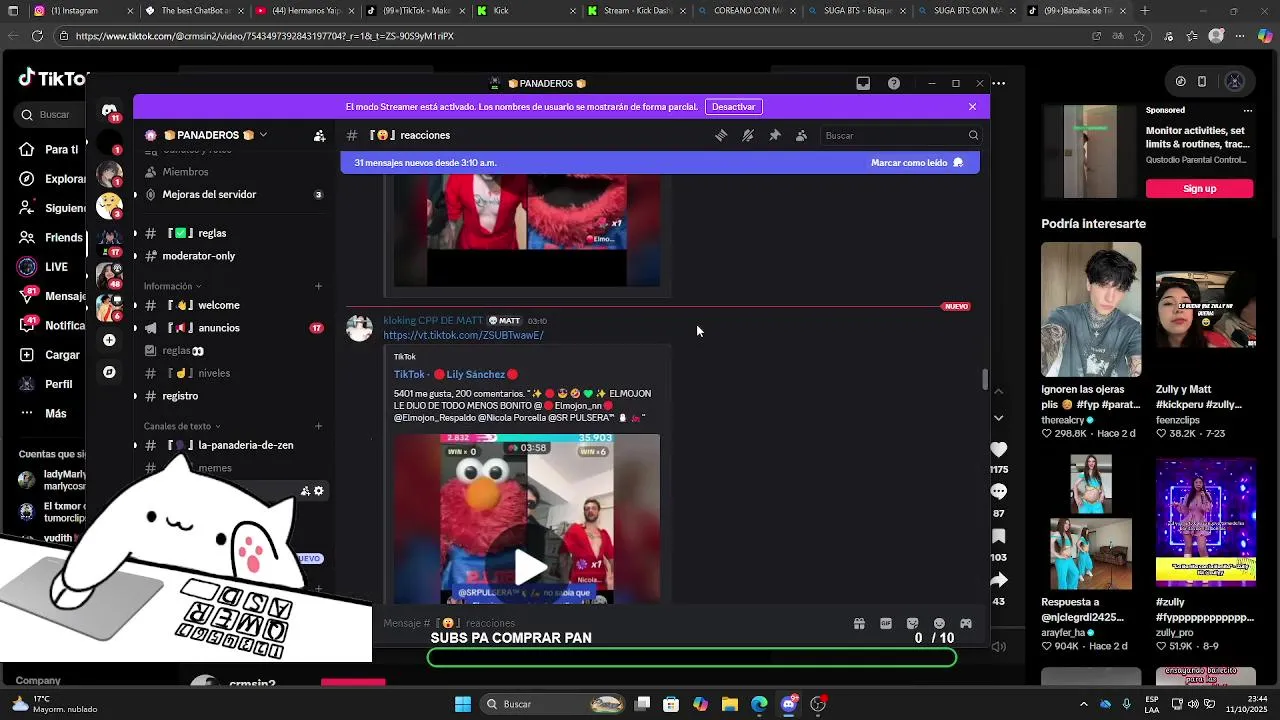The image size is (1280, 720).
Task: Open Miembros in channel list
Action: (232, 172)
